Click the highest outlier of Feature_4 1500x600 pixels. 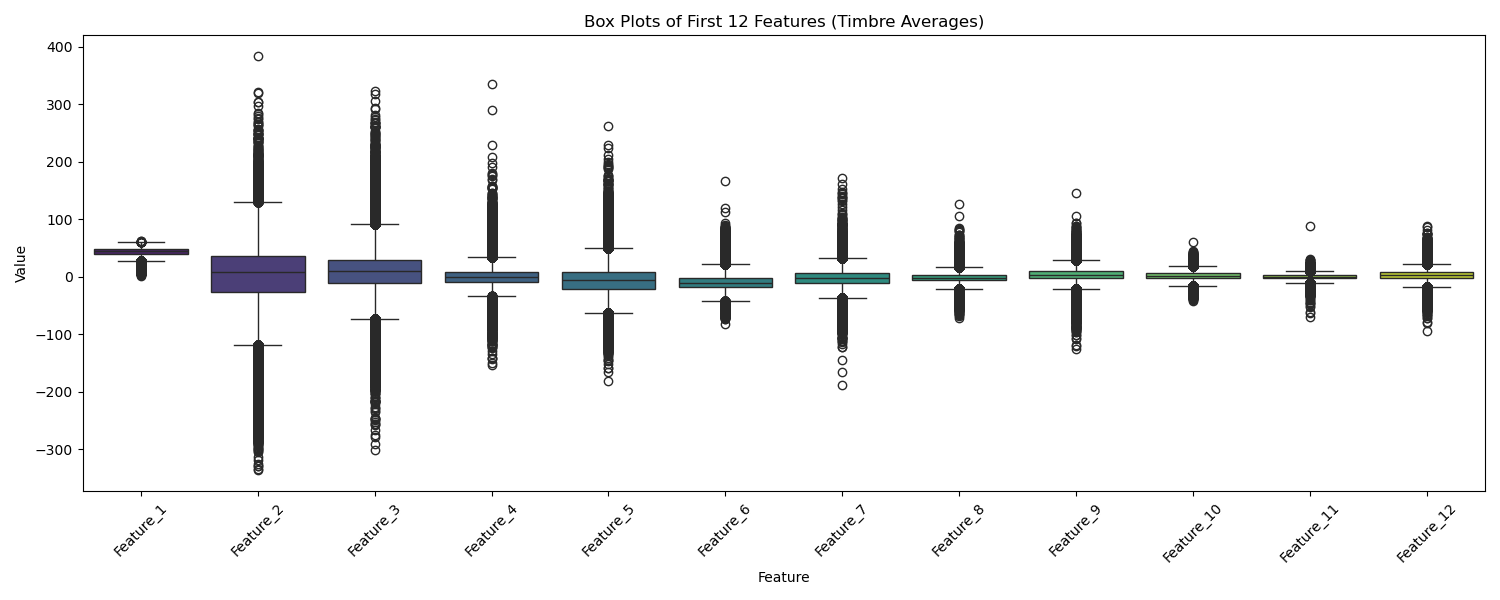tap(492, 84)
